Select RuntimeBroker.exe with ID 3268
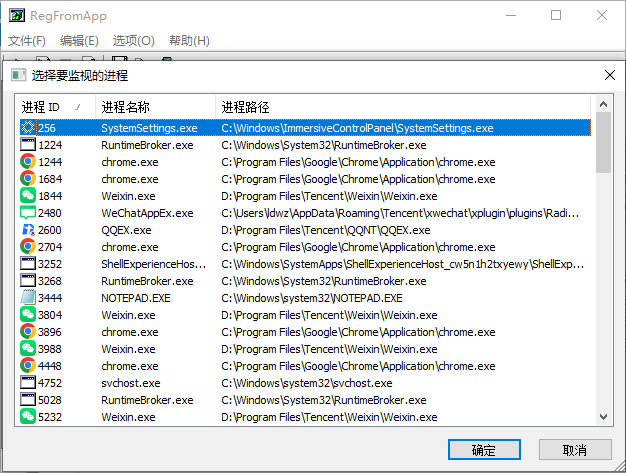This screenshot has height=473, width=626. pos(305,281)
